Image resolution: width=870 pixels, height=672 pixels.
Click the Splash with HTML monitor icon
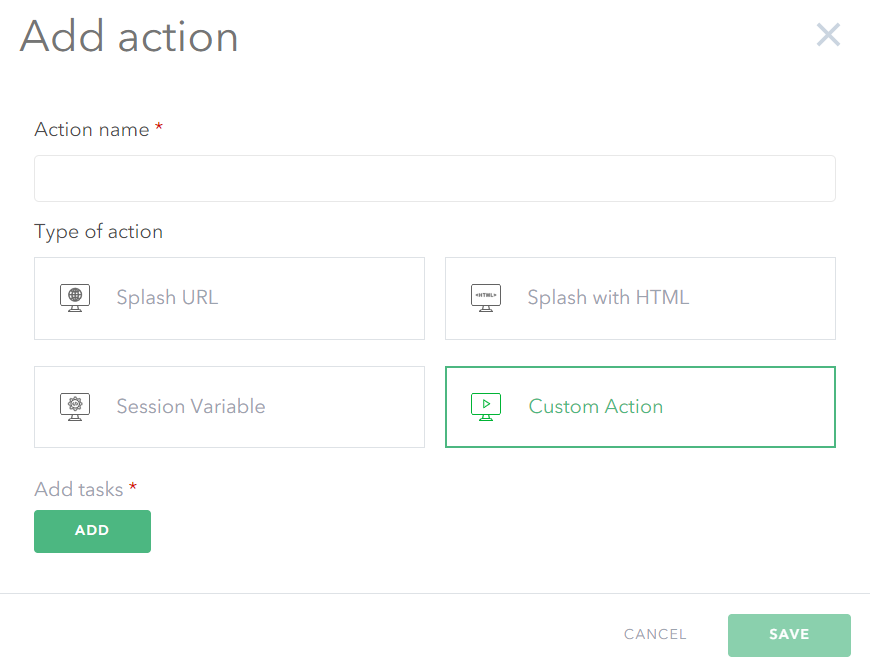486,298
